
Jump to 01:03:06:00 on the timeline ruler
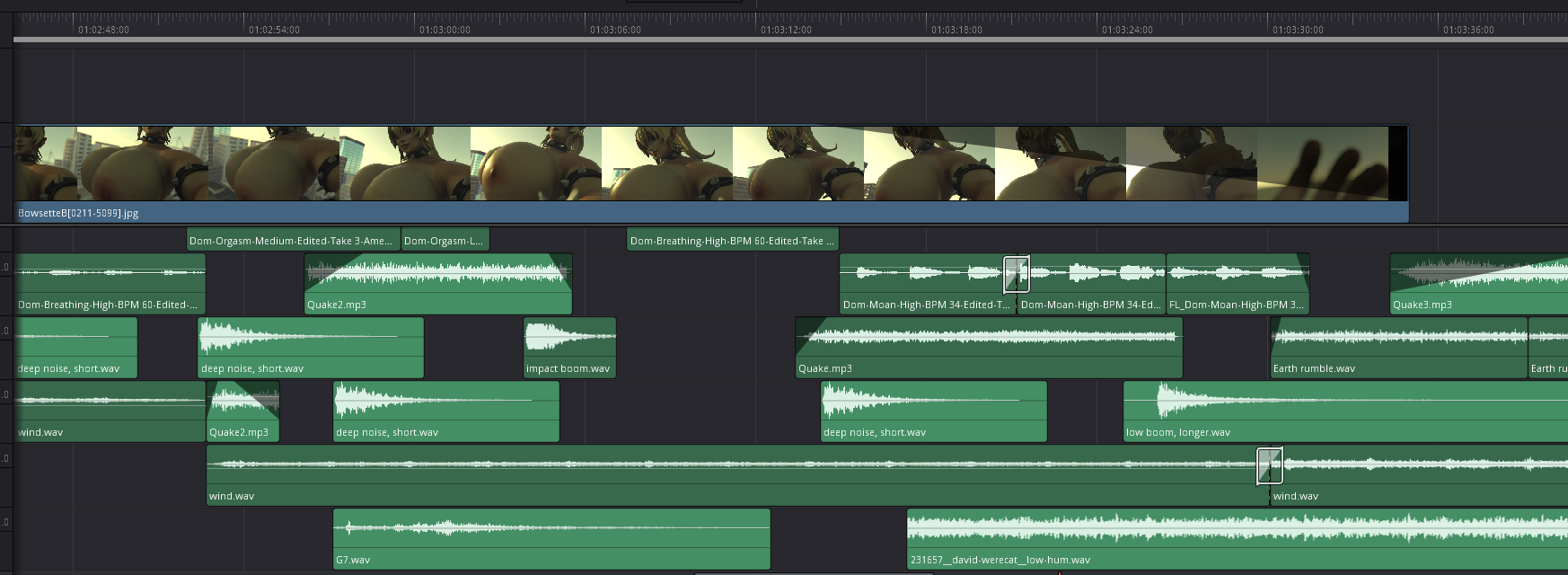point(615,30)
